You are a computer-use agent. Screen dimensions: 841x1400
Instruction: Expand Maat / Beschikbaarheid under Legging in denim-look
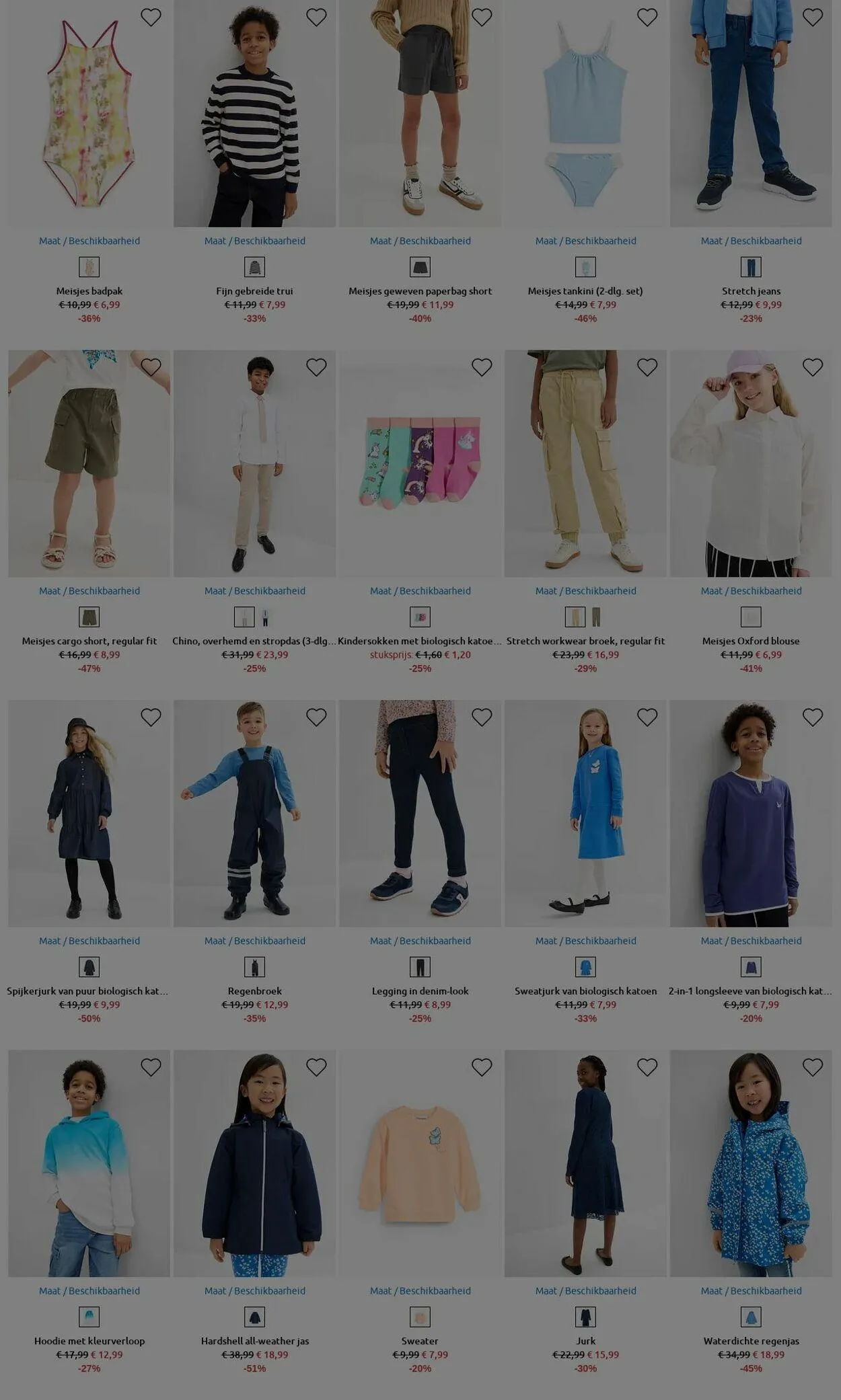coord(420,941)
